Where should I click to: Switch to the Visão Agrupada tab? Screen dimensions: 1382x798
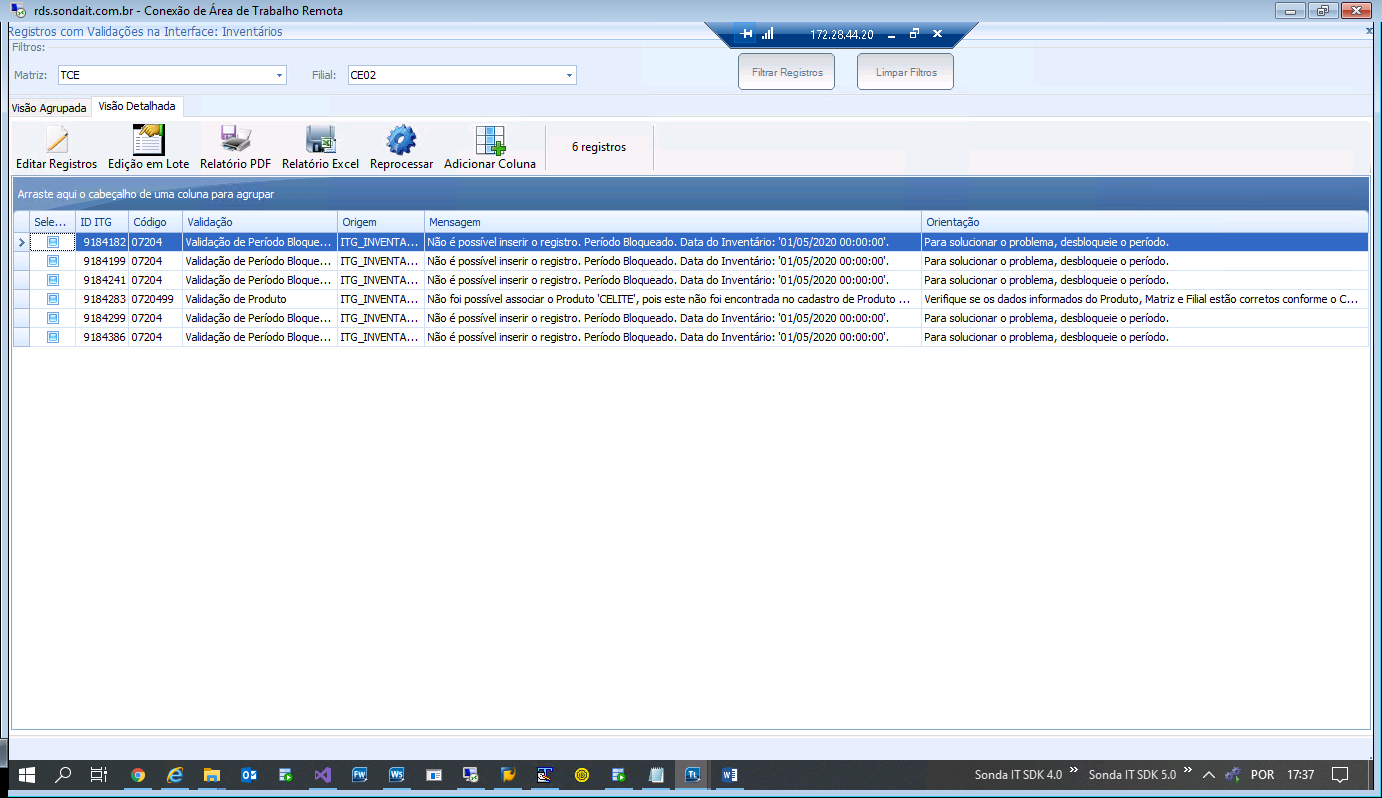tap(49, 107)
